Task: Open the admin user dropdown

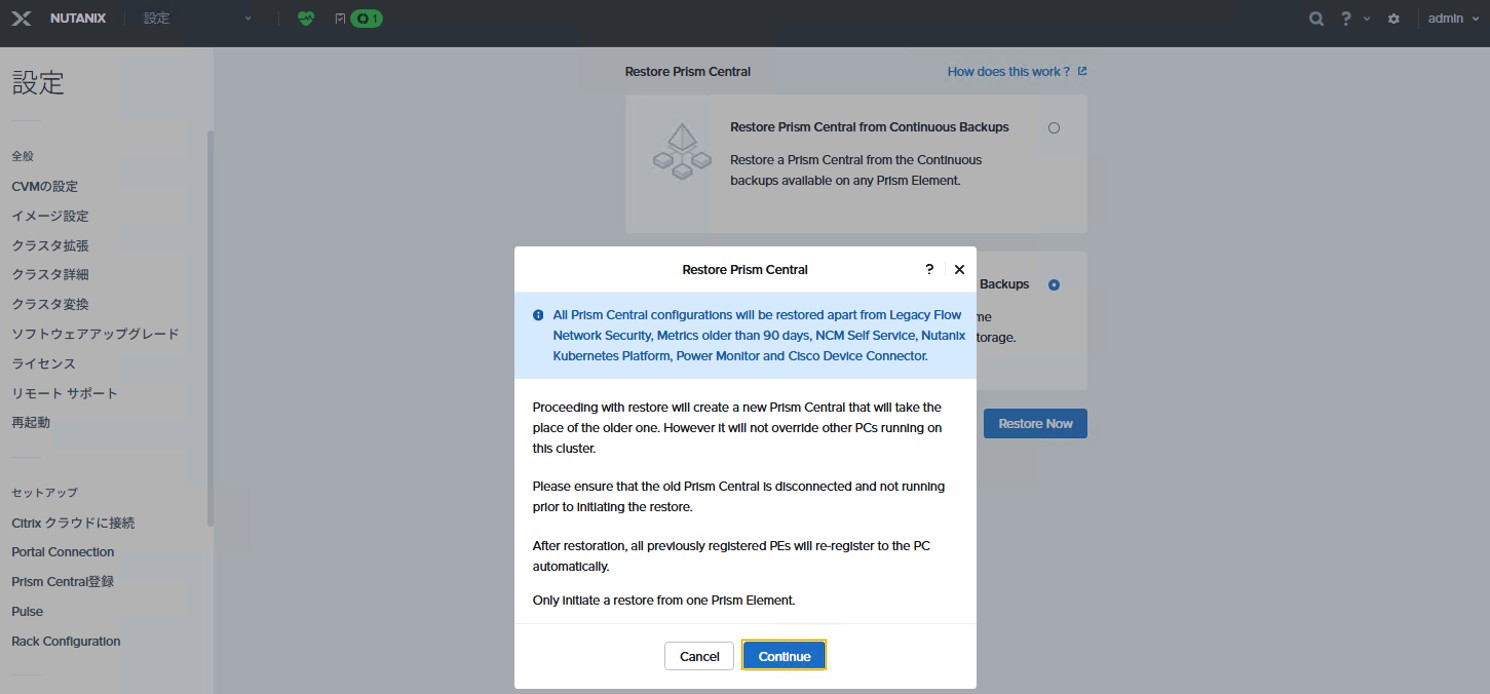Action: pos(1452,19)
